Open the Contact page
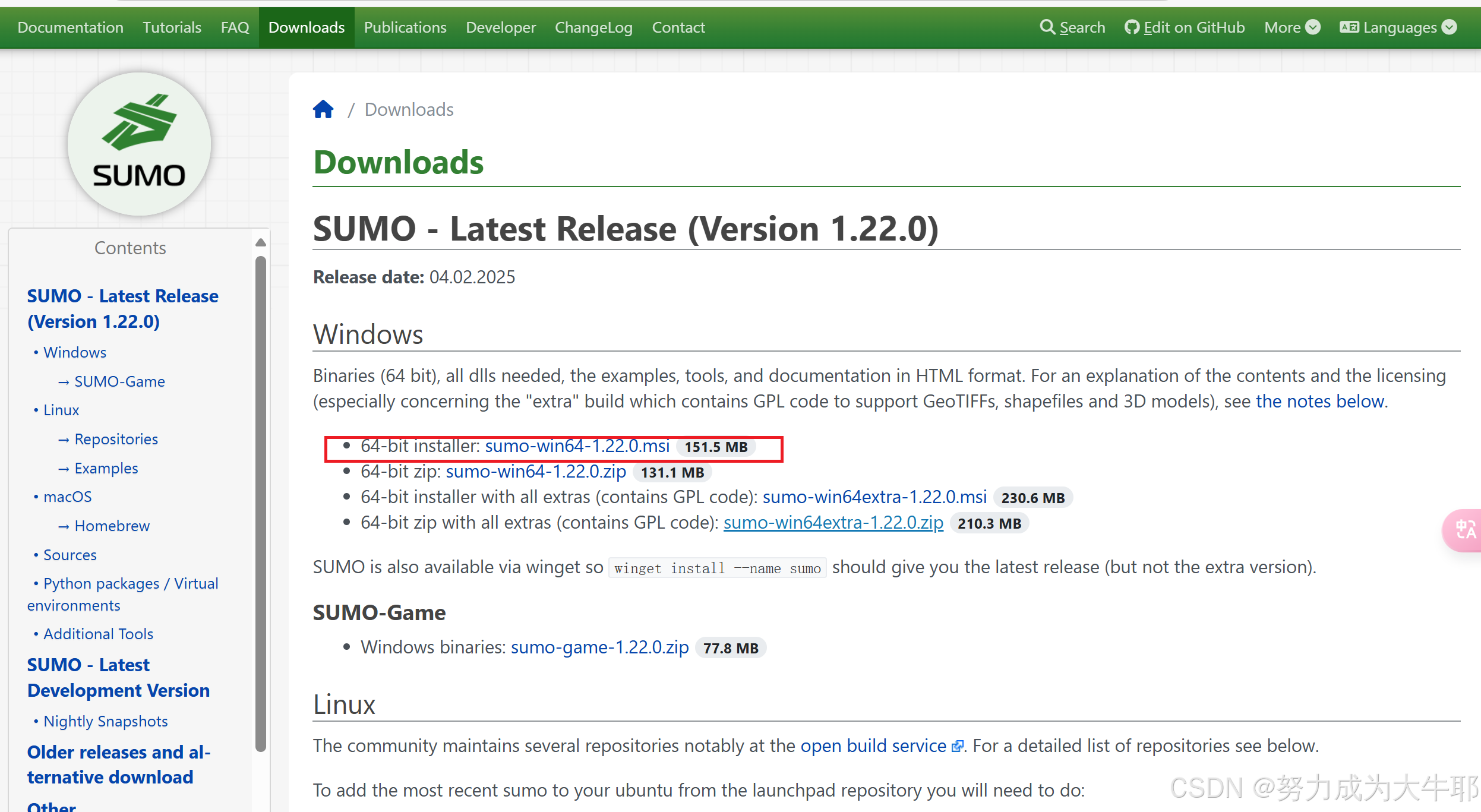 (678, 27)
